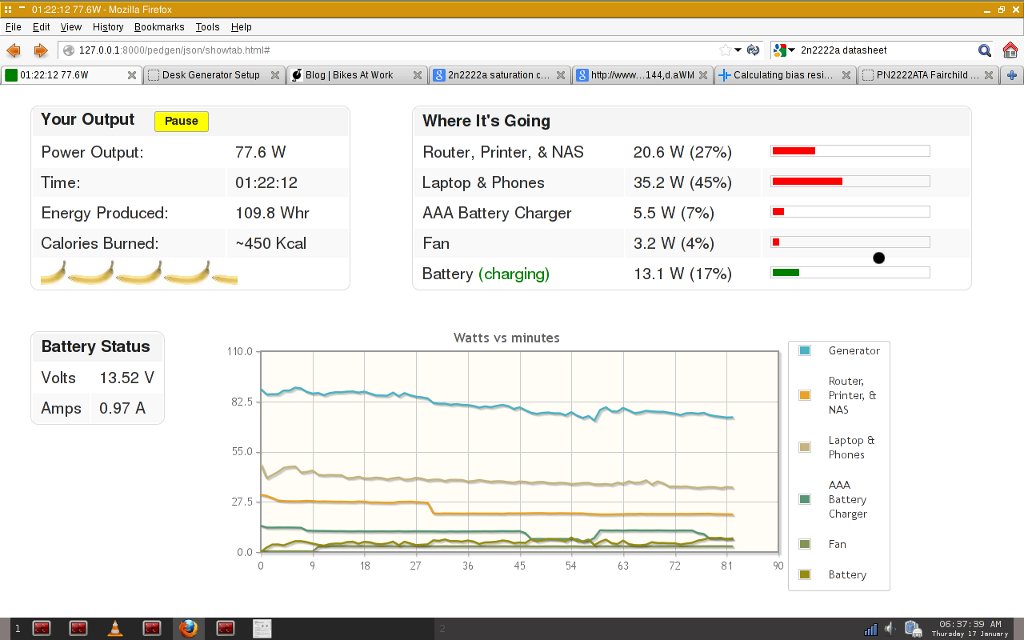
Task: Click the Google search engine icon
Action: pos(779,50)
